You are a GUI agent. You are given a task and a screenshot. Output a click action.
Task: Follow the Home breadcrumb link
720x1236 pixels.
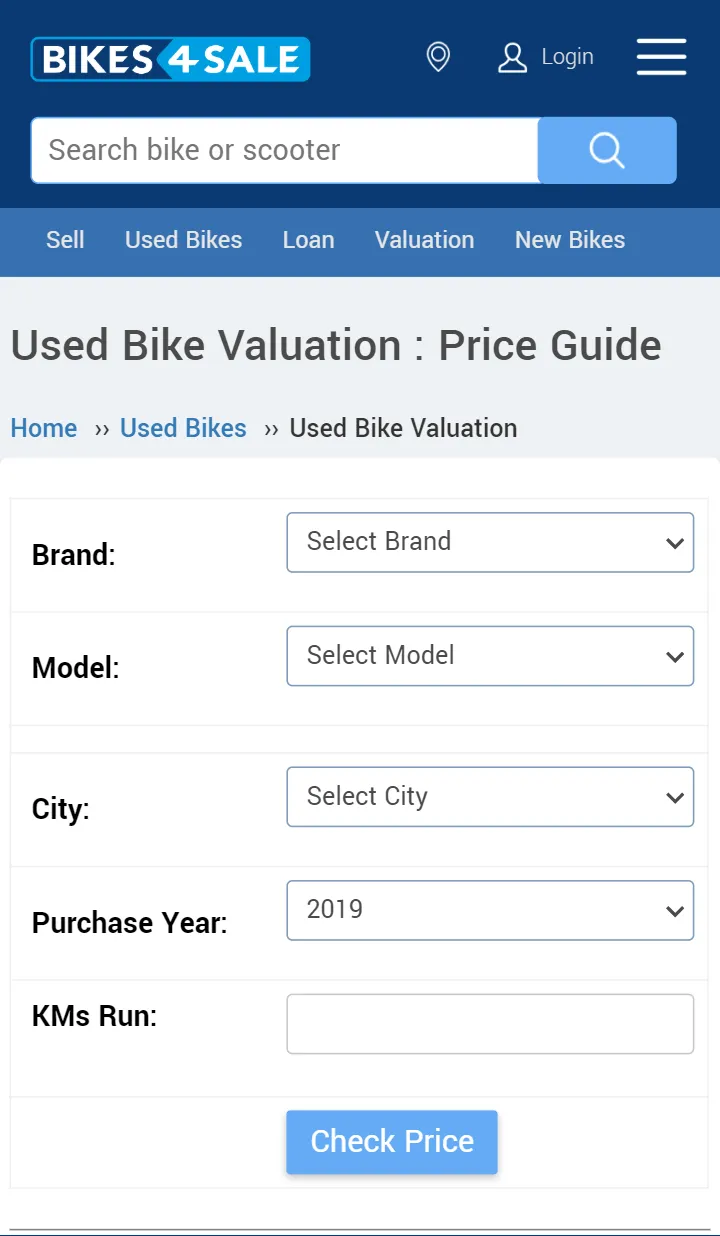click(44, 428)
